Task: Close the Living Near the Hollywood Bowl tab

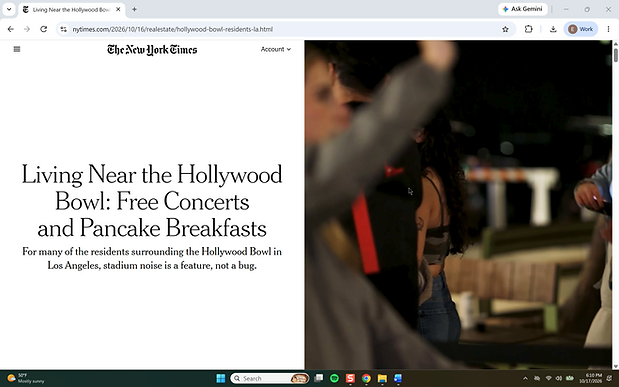Action: (x=118, y=9)
